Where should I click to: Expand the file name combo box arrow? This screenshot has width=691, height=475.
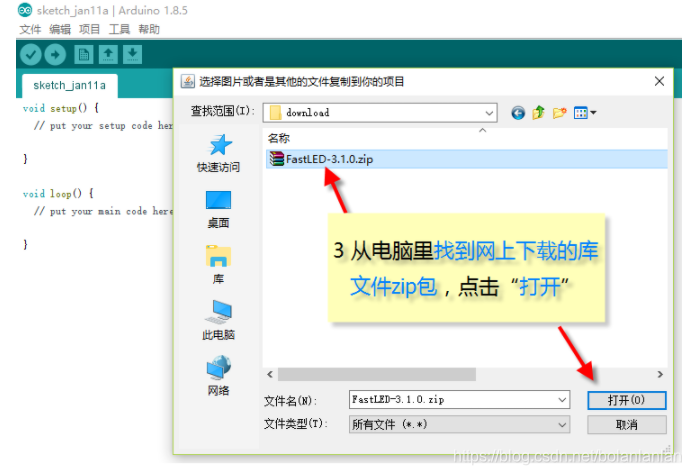(x=562, y=400)
